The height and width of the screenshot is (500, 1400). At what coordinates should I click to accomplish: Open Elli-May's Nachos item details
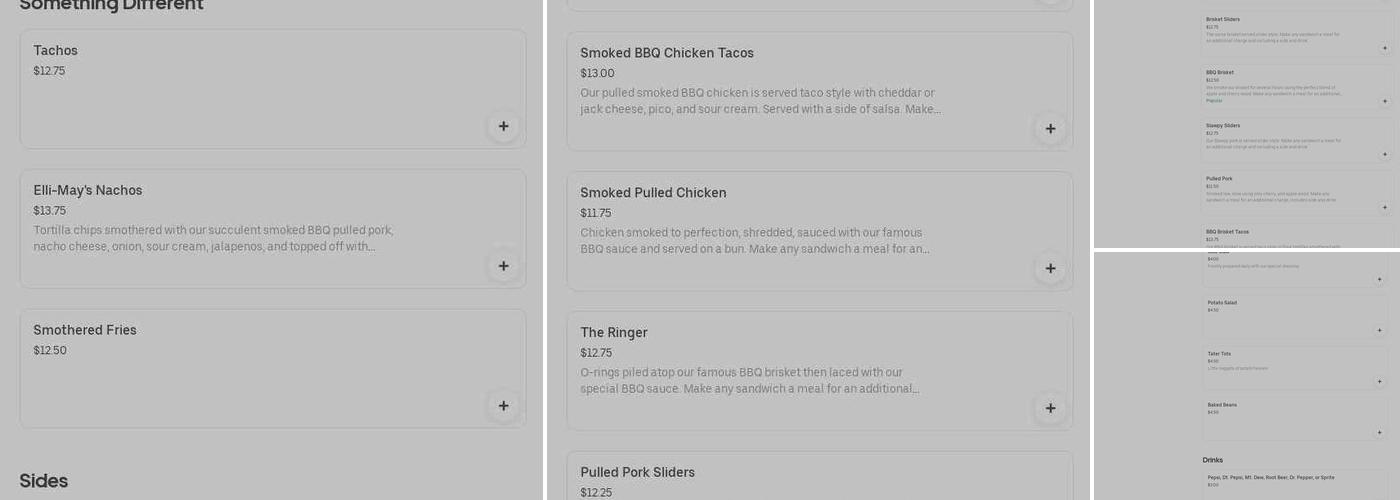(x=88, y=191)
